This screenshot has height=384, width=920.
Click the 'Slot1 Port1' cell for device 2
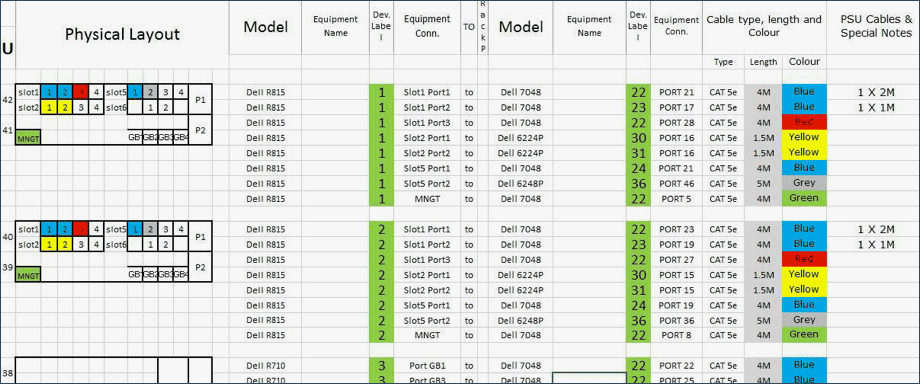427,229
